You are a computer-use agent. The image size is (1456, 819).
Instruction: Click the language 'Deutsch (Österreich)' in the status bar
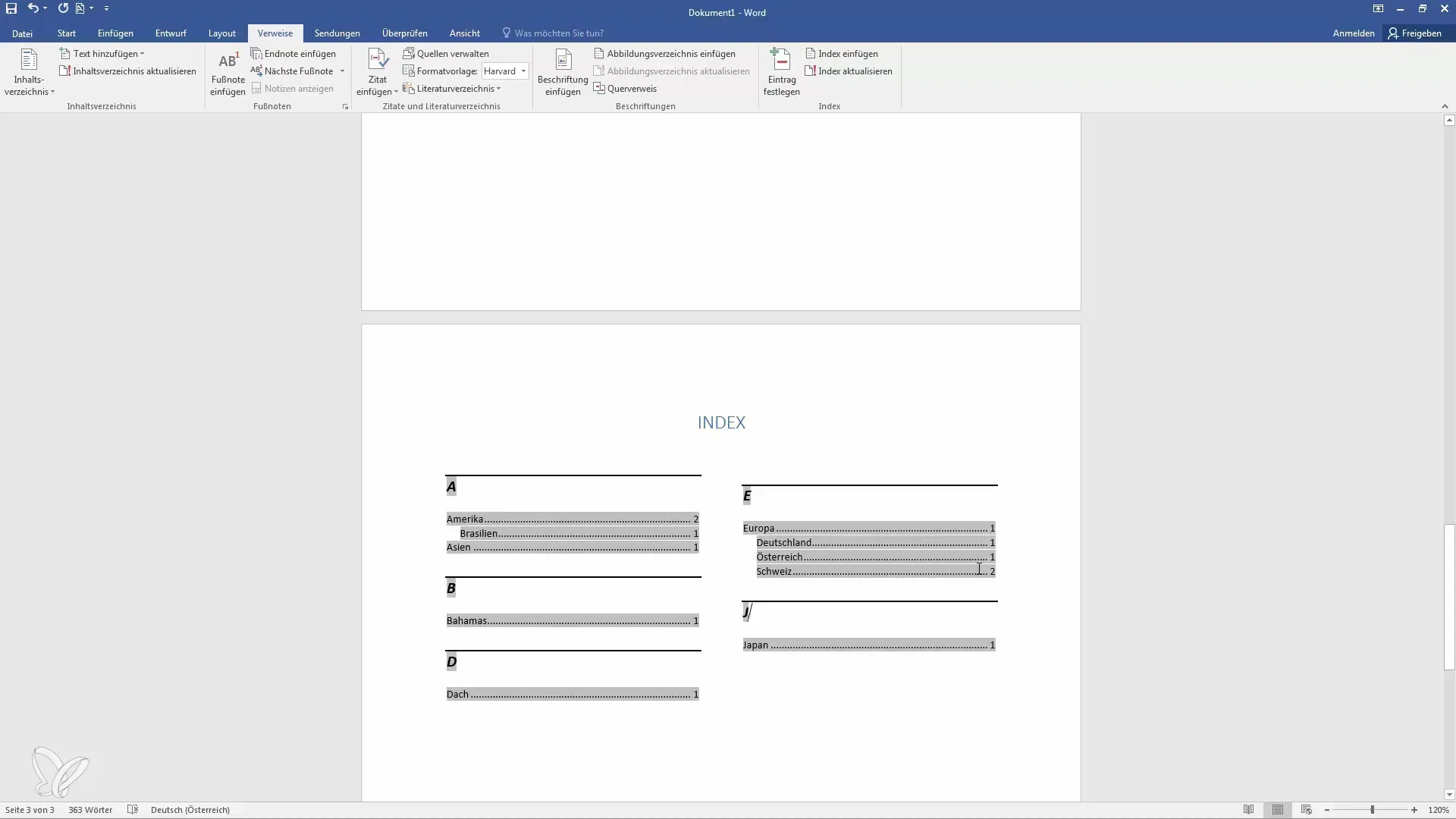[x=190, y=810]
